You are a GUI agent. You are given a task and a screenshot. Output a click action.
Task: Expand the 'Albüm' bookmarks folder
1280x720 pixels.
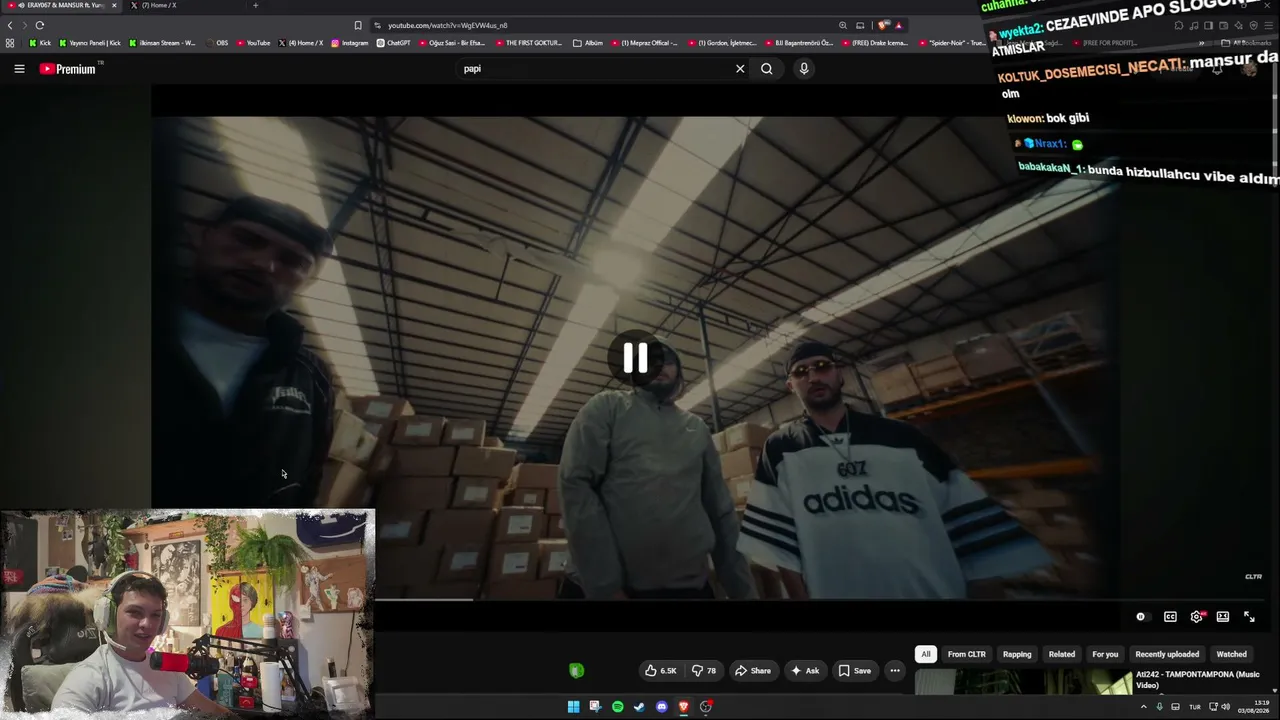pos(588,43)
